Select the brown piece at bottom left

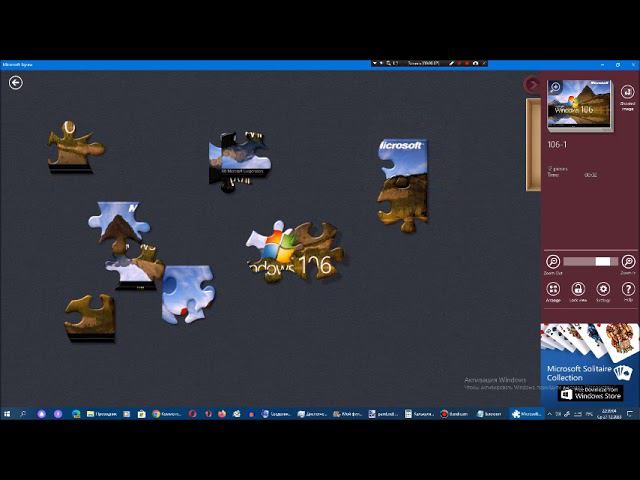90,318
